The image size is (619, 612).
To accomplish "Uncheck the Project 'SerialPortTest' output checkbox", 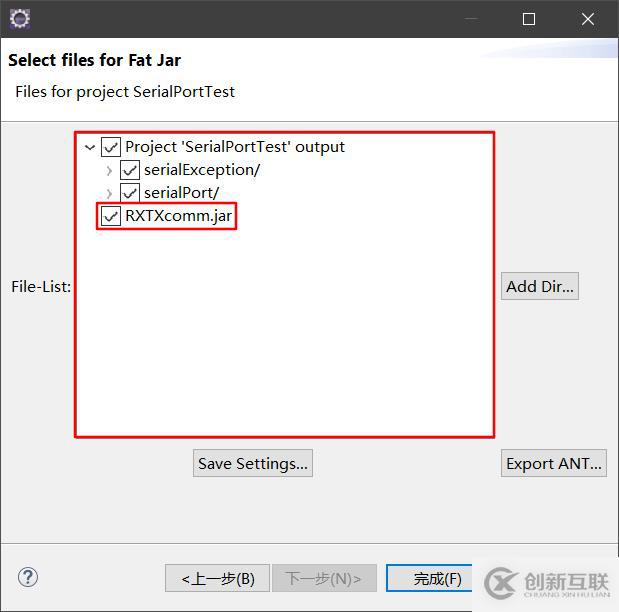I will click(x=111, y=147).
